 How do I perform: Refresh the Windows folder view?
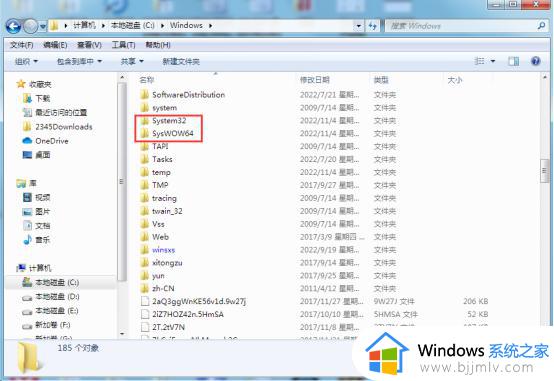click(x=372, y=26)
